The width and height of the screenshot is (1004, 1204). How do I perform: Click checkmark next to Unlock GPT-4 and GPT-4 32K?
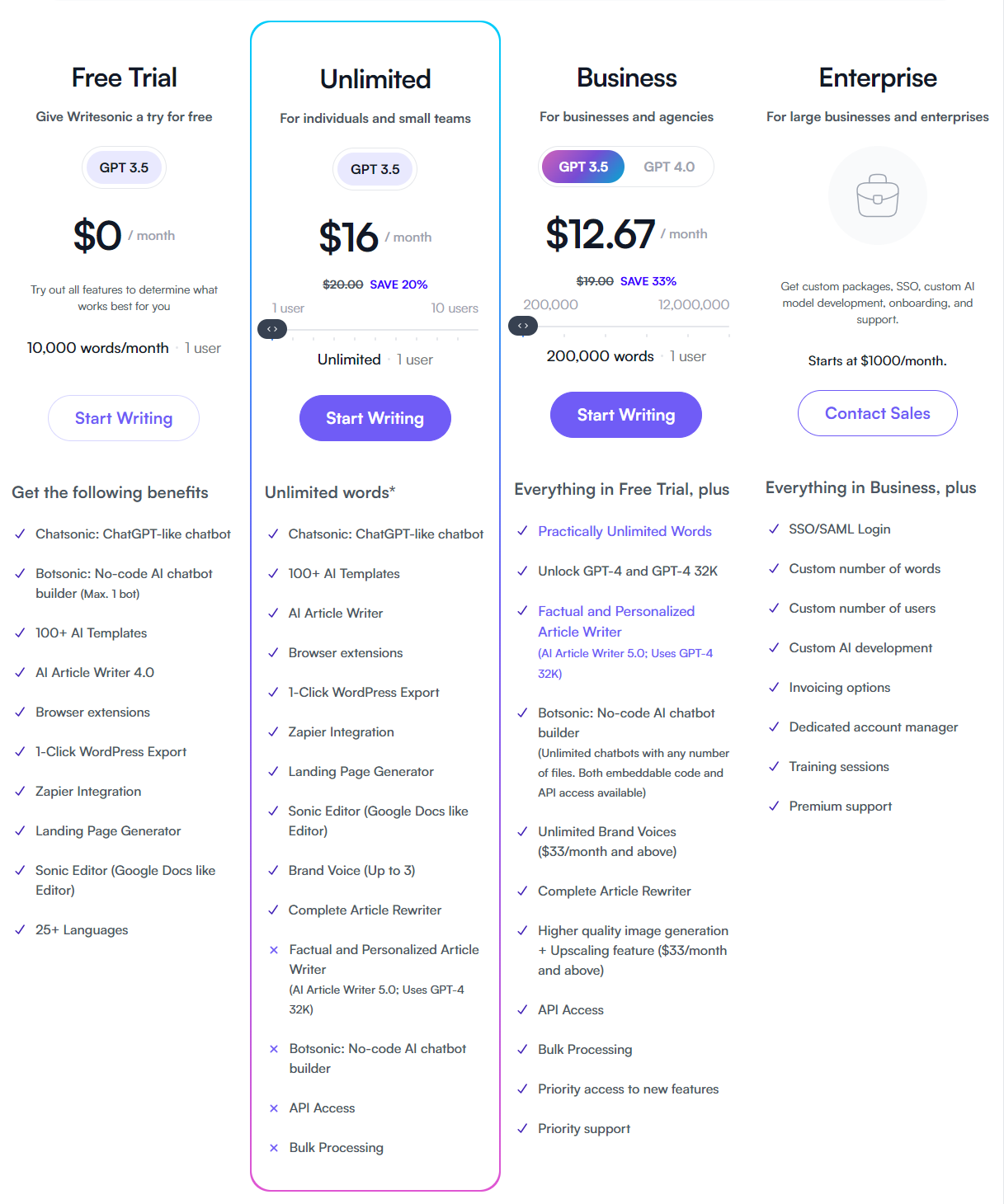(x=522, y=571)
